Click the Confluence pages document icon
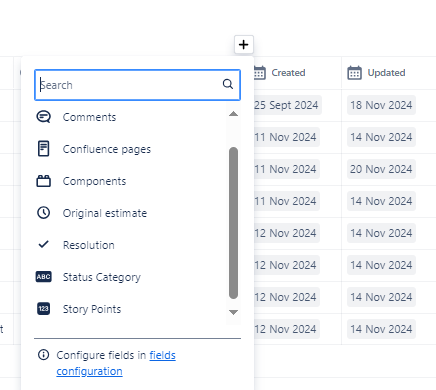The width and height of the screenshot is (436, 390). coord(43,149)
